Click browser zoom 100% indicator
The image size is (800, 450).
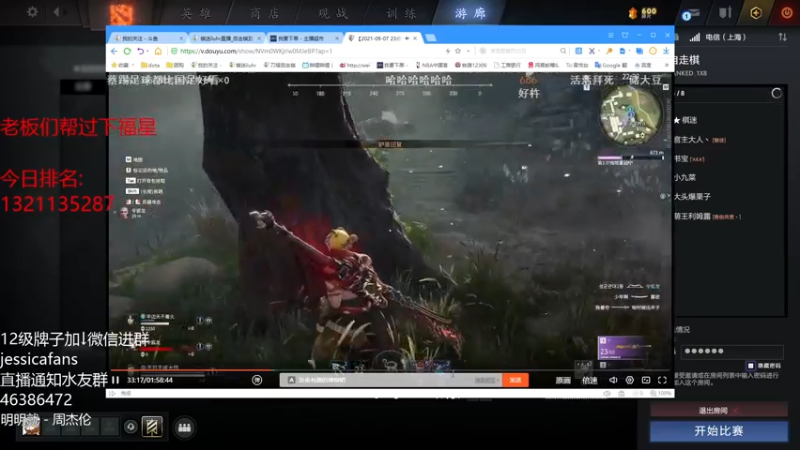661,393
